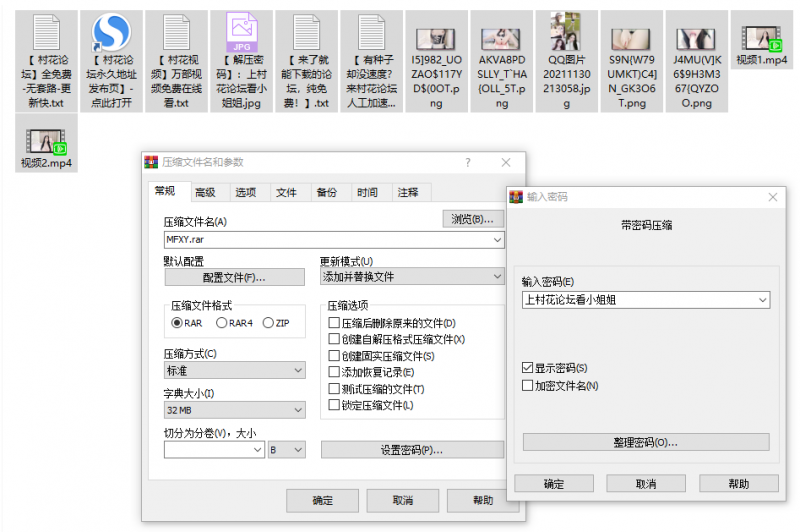Viewport: 800px width, 532px height.
Task: Open the 注释 tab
Action: point(408,193)
